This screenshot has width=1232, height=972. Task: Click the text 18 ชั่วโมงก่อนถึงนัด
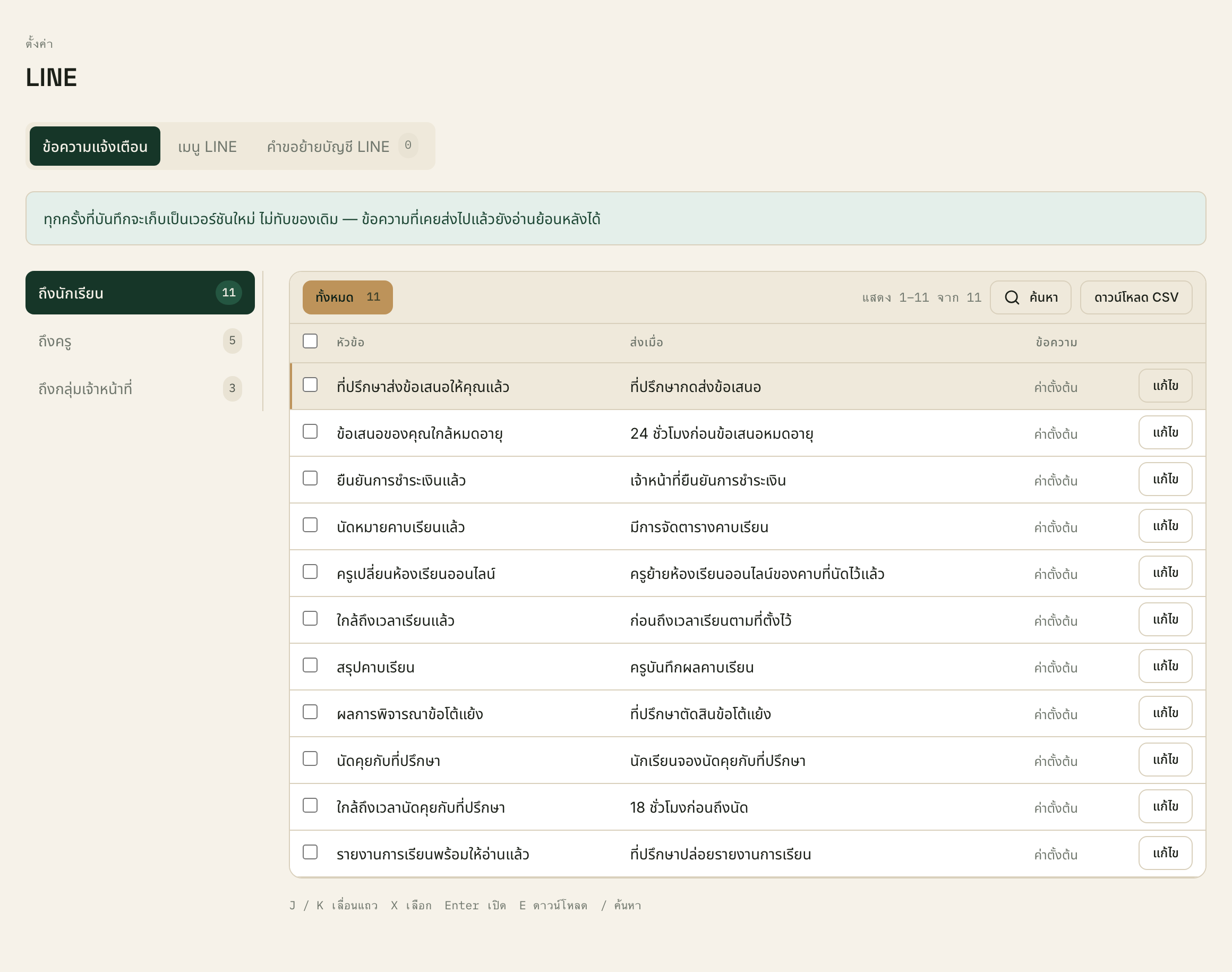(689, 807)
